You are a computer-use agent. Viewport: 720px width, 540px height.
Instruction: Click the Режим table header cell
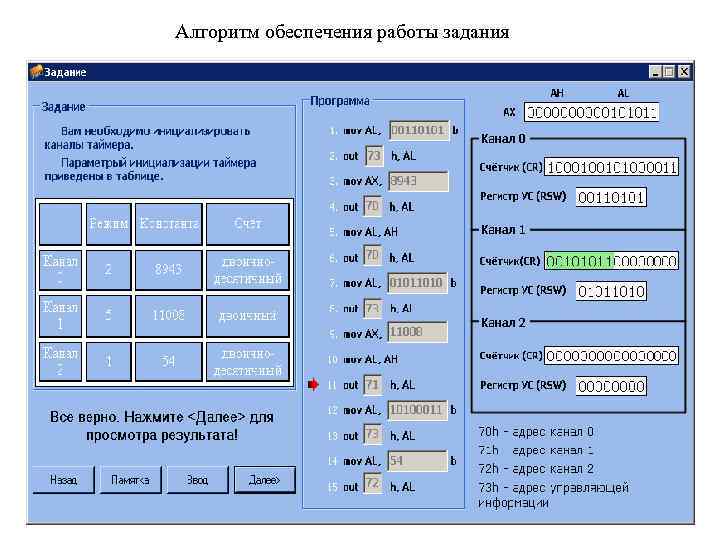click(108, 224)
